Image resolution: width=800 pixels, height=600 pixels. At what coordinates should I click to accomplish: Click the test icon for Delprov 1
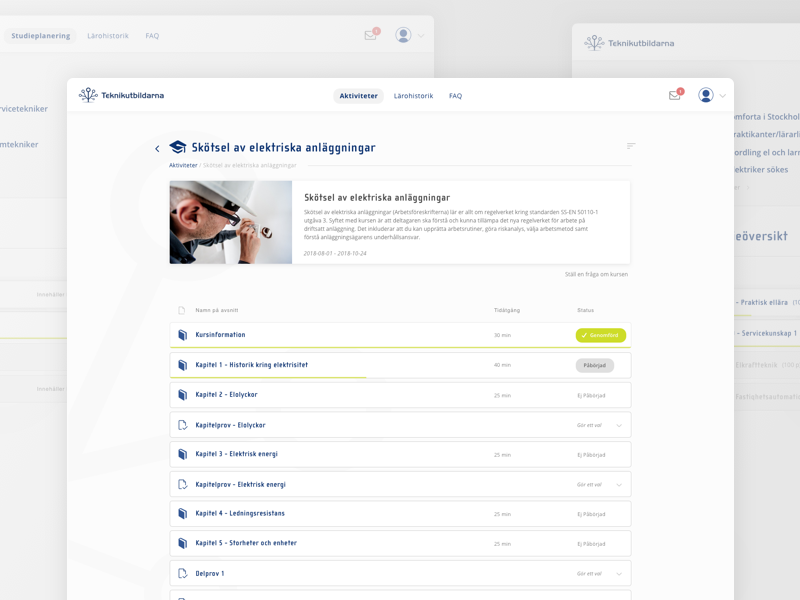click(182, 573)
